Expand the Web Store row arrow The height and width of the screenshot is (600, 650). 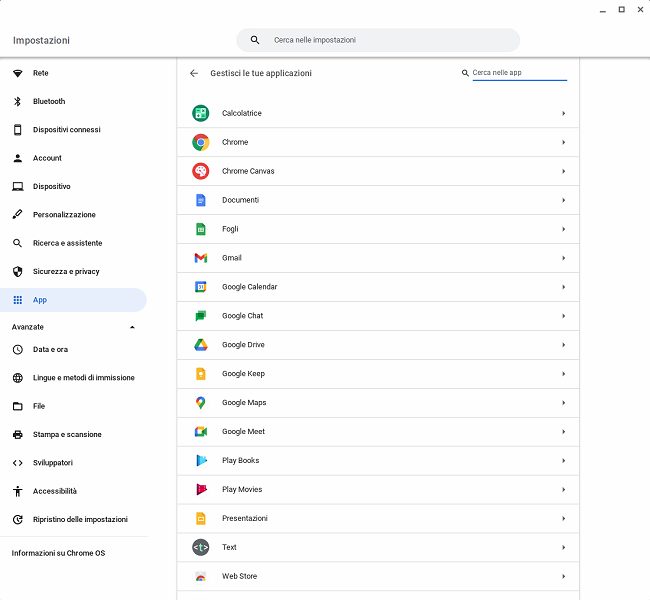click(x=564, y=576)
